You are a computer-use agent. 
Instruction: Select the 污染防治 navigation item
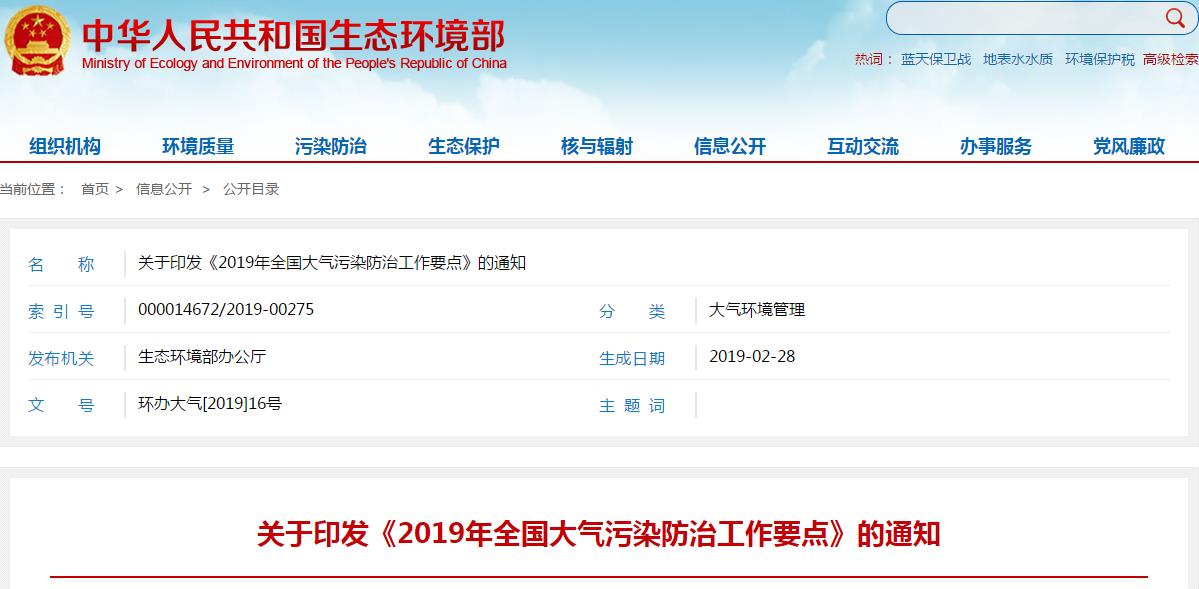331,147
